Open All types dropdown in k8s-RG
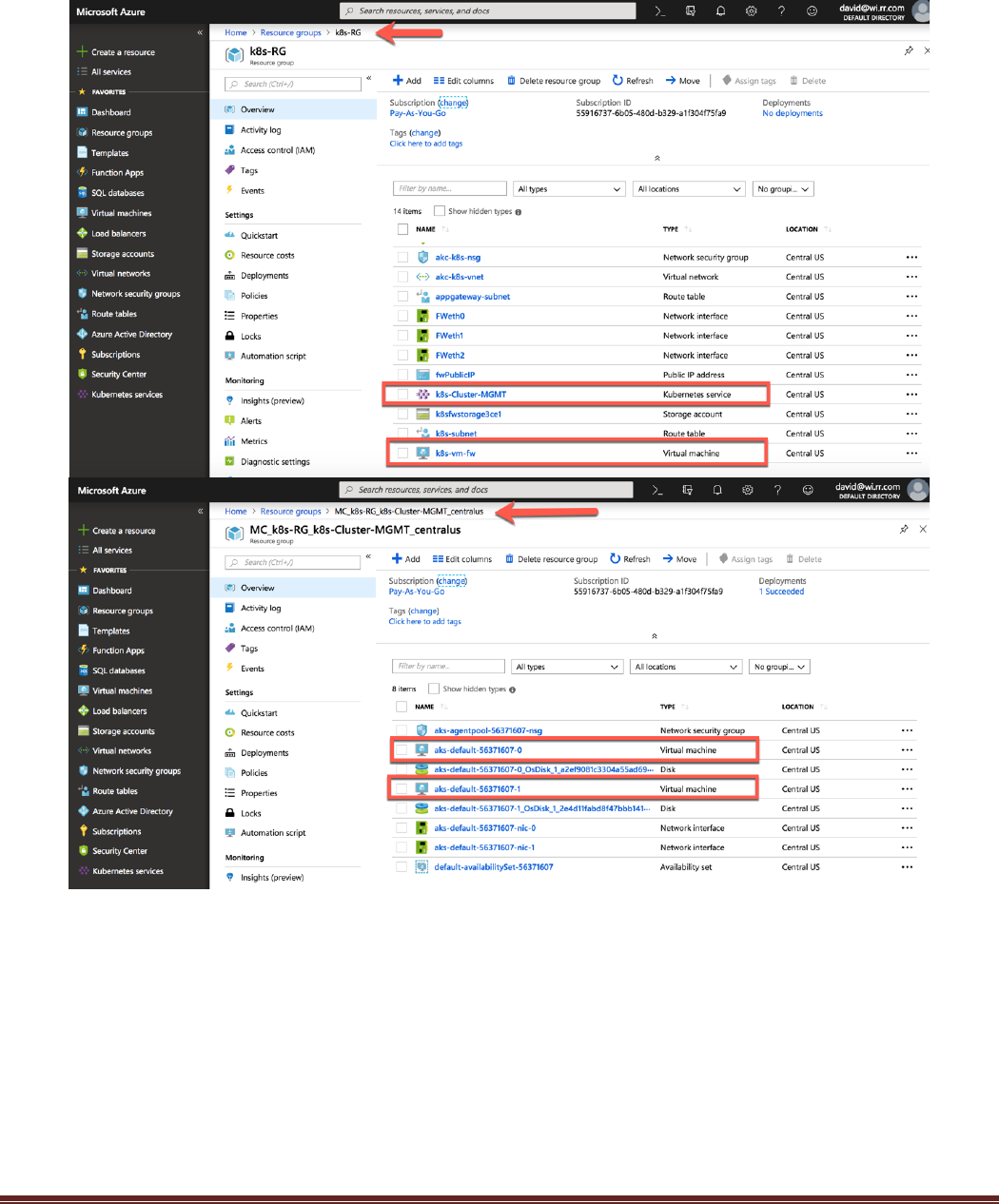The image size is (999, 1204). point(569,189)
